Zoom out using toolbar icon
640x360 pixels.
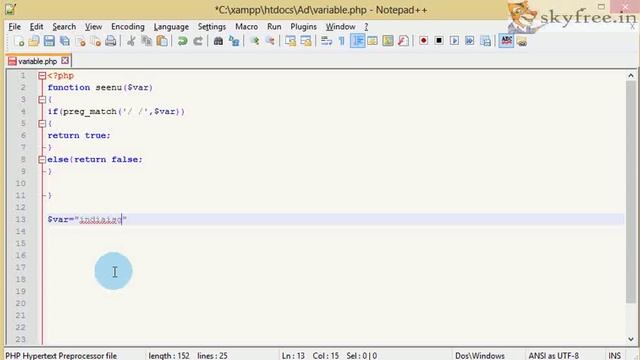[x=270, y=41]
